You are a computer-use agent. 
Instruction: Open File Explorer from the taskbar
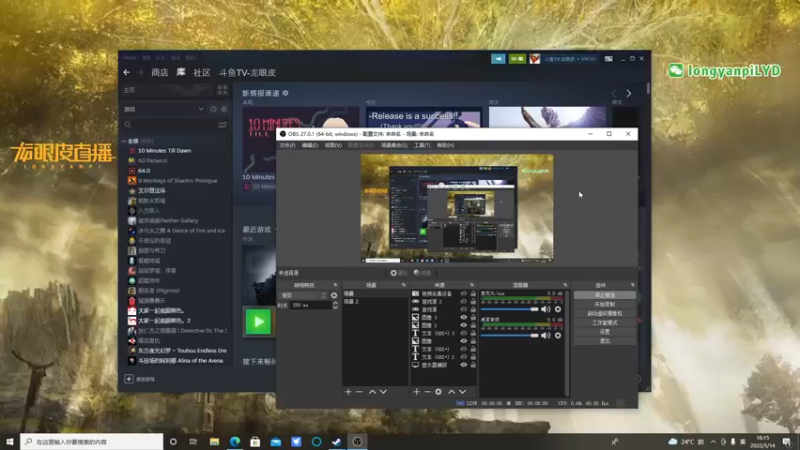214,442
